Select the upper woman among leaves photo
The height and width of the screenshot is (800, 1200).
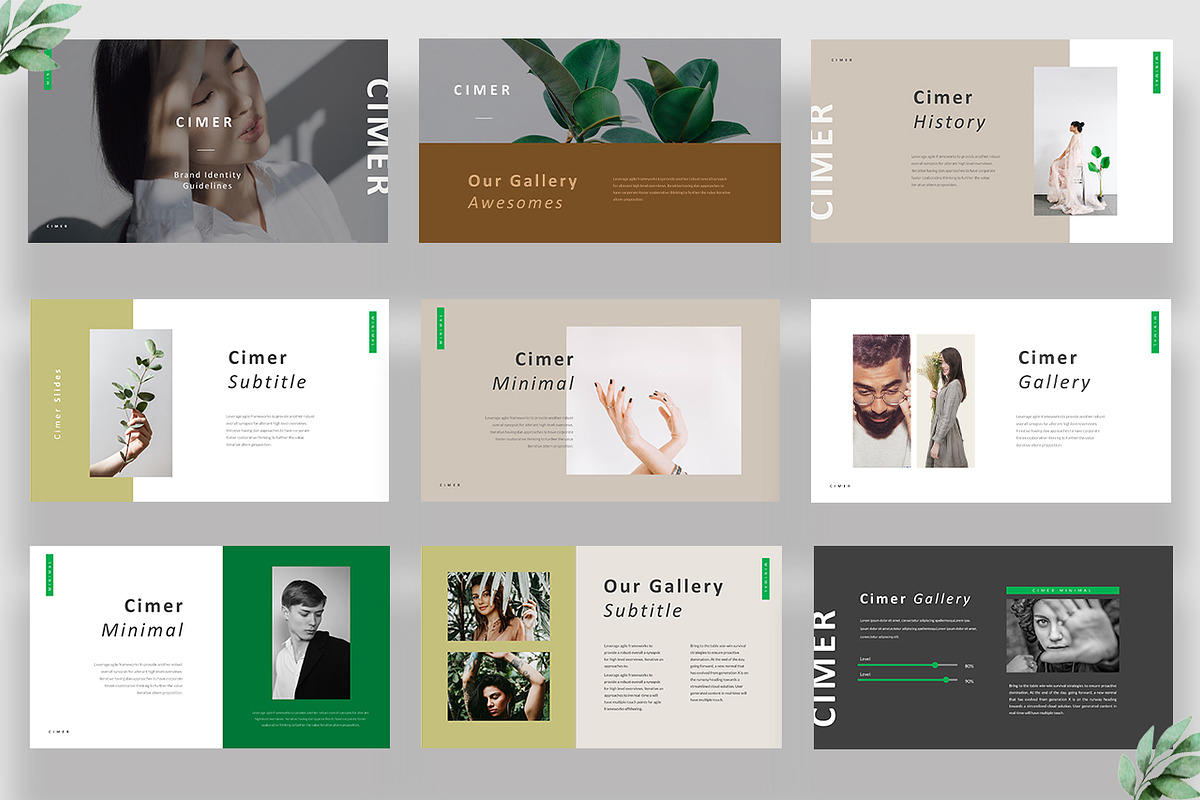tap(498, 606)
